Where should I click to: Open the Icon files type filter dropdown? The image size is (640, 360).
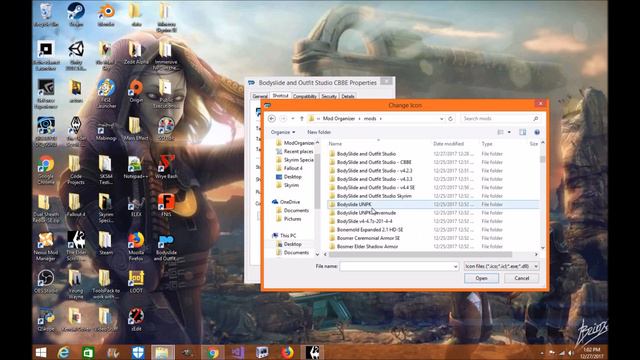501,267
